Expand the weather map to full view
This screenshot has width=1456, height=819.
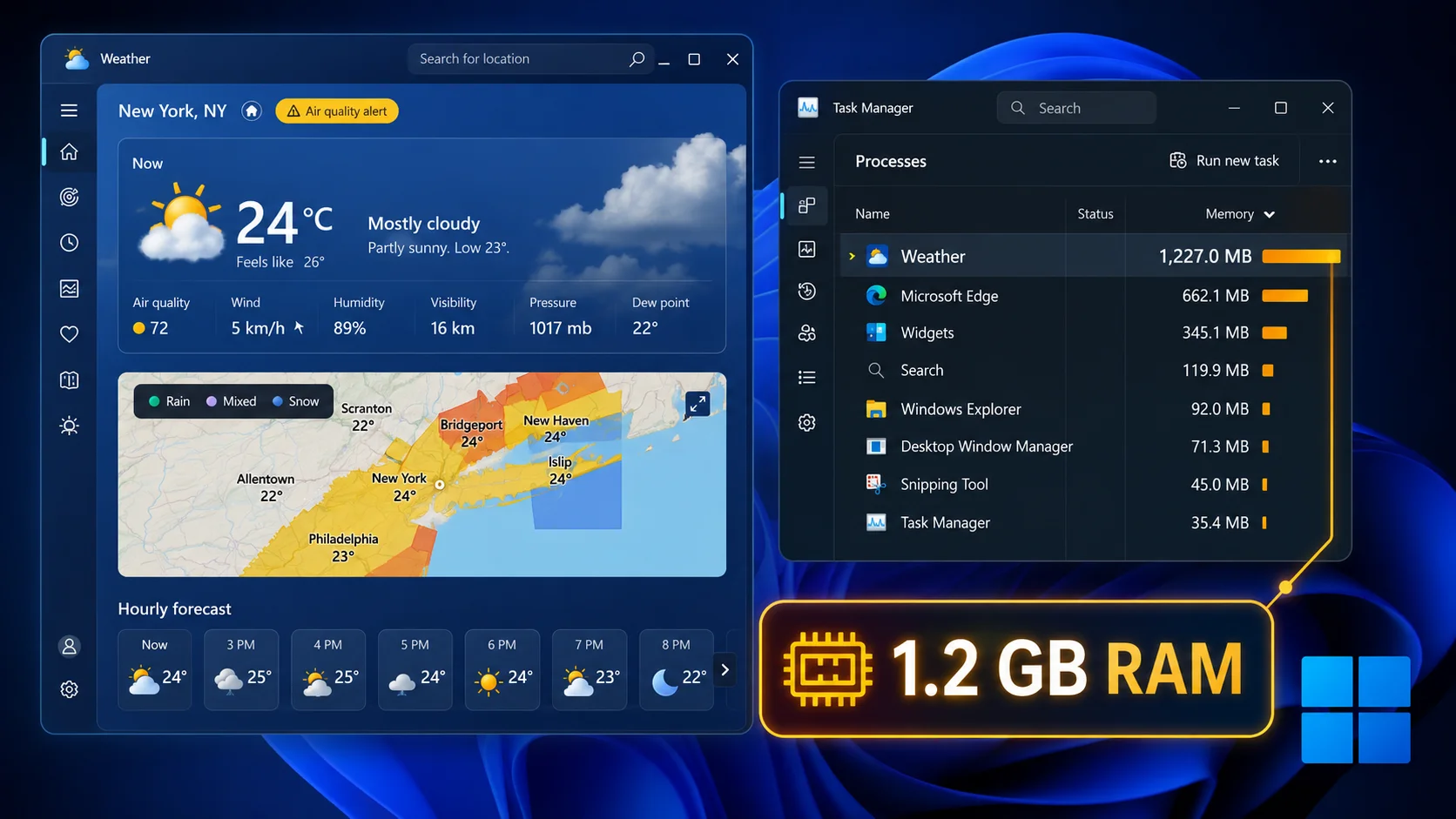(x=698, y=404)
